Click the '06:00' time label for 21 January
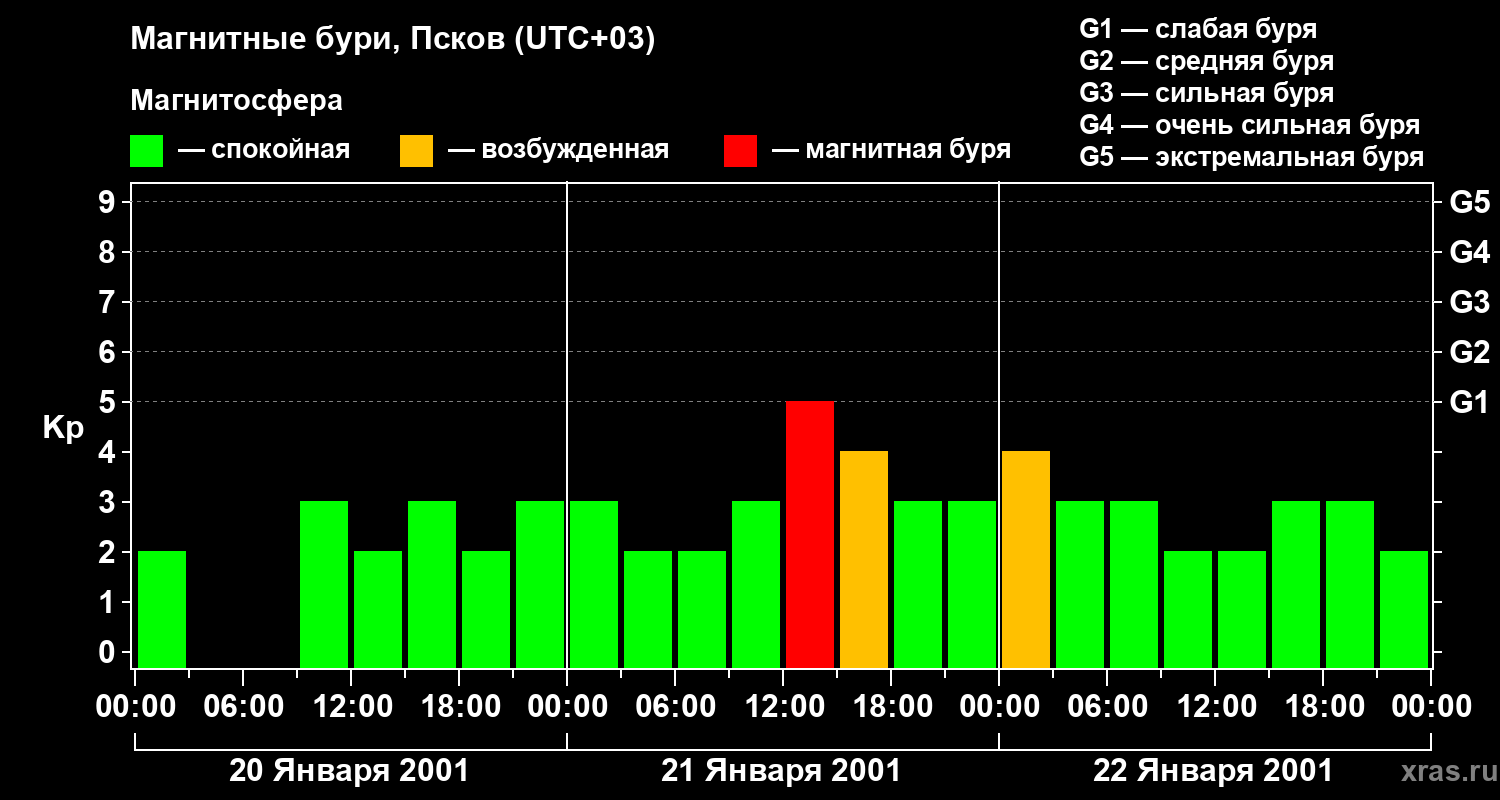1500x800 pixels. [674, 707]
